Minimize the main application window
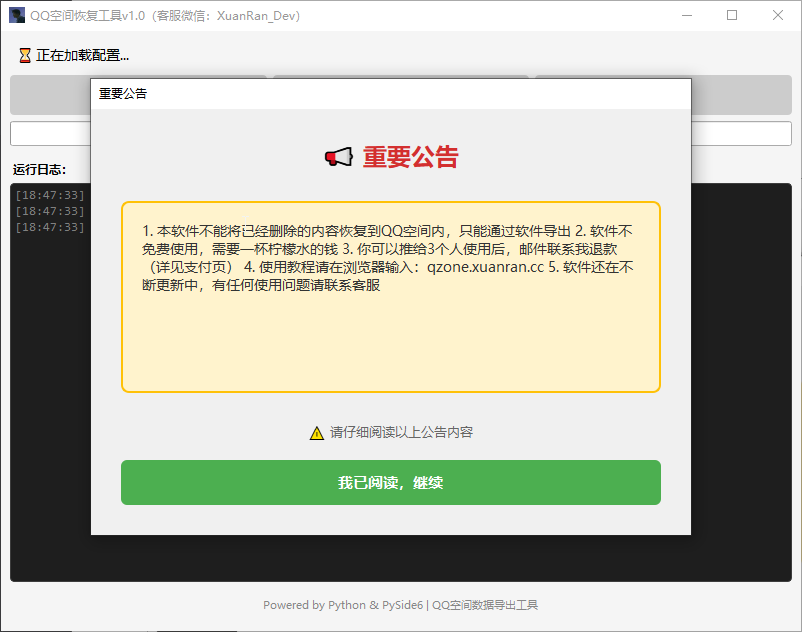Image resolution: width=802 pixels, height=632 pixels. pos(686,16)
